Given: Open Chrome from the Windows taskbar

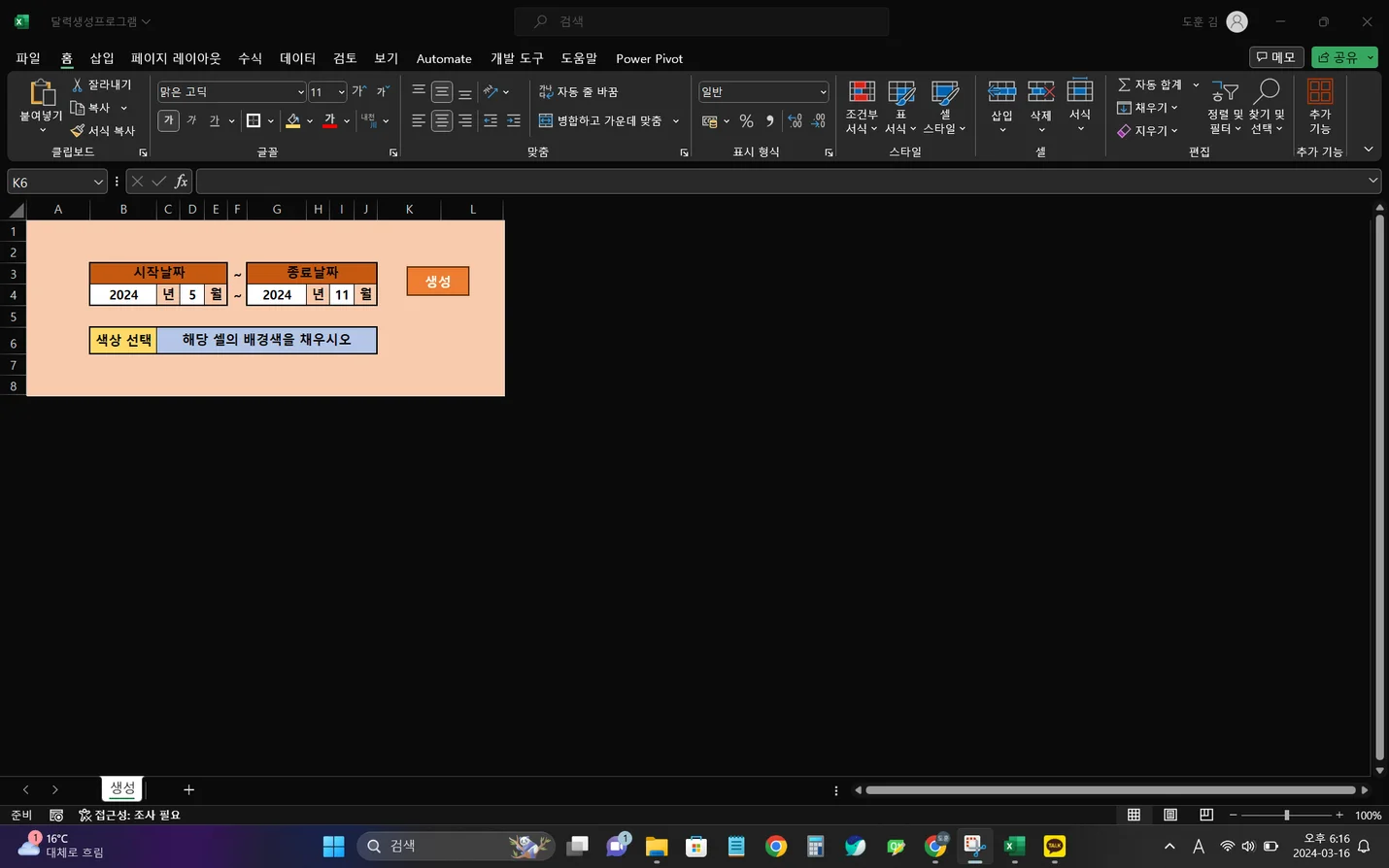Looking at the screenshot, I should pyautogui.click(x=775, y=847).
